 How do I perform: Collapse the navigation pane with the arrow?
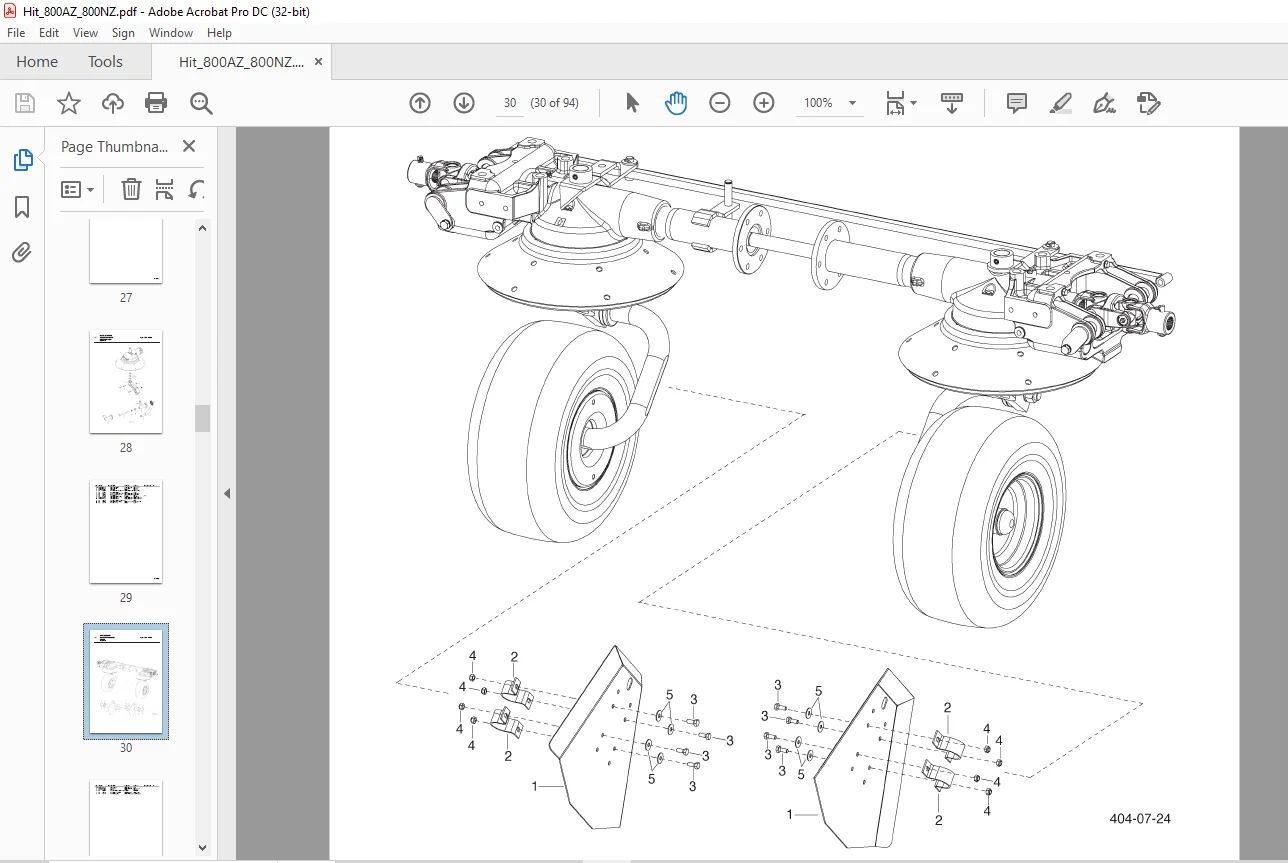[227, 494]
